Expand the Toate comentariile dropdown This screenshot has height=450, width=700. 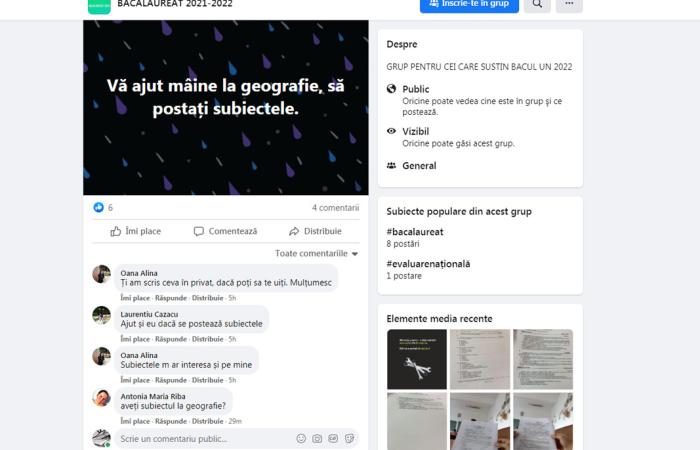pyautogui.click(x=317, y=254)
